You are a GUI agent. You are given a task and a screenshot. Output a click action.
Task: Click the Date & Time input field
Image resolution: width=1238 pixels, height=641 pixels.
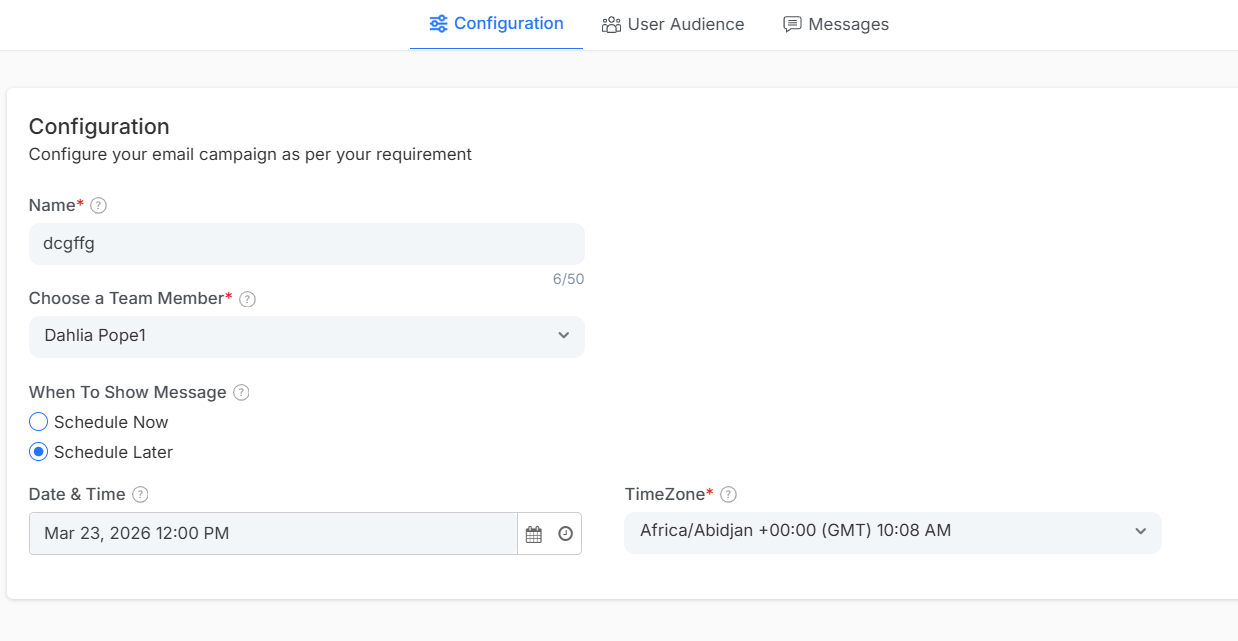pyautogui.click(x=273, y=534)
